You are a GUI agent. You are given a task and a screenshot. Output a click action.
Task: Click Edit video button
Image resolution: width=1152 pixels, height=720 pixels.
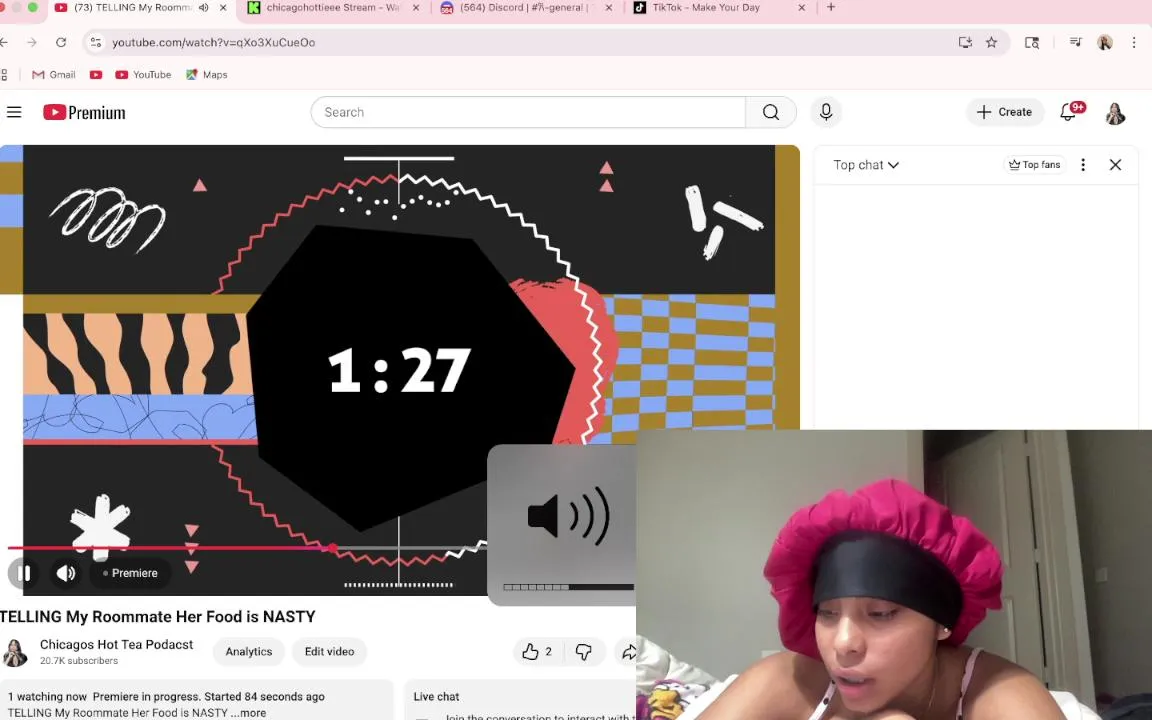click(x=329, y=652)
